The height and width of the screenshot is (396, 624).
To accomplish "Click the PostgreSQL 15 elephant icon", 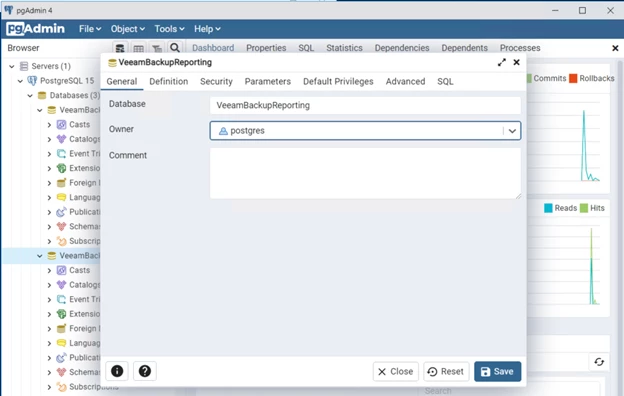I will [x=32, y=81].
